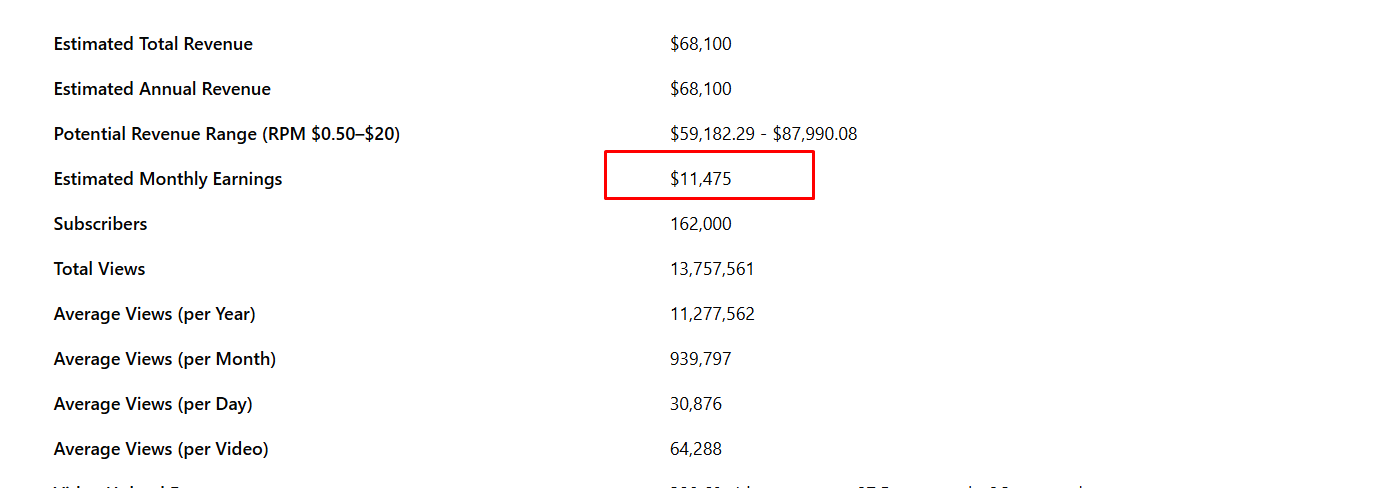The image size is (1385, 488).
Task: Select the Estimated Annual Revenue label
Action: [162, 89]
